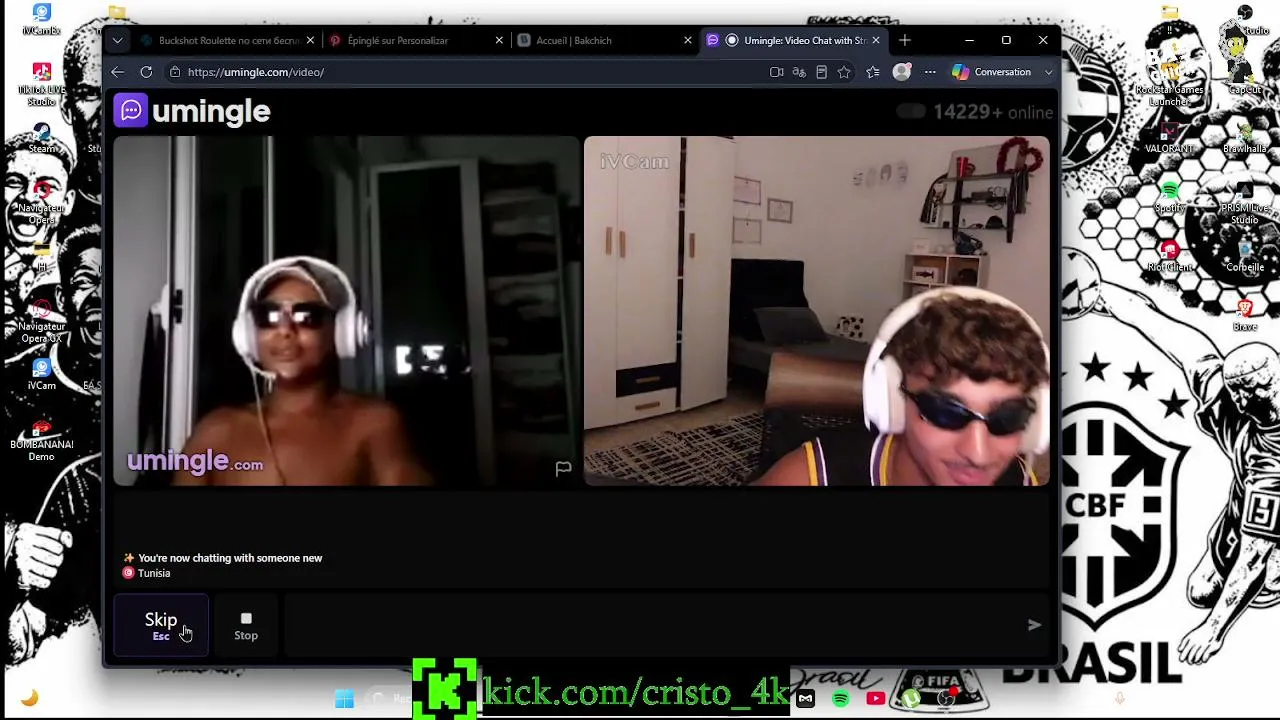The image size is (1280, 720).
Task: Open the reader view icon in address bar
Action: click(821, 72)
